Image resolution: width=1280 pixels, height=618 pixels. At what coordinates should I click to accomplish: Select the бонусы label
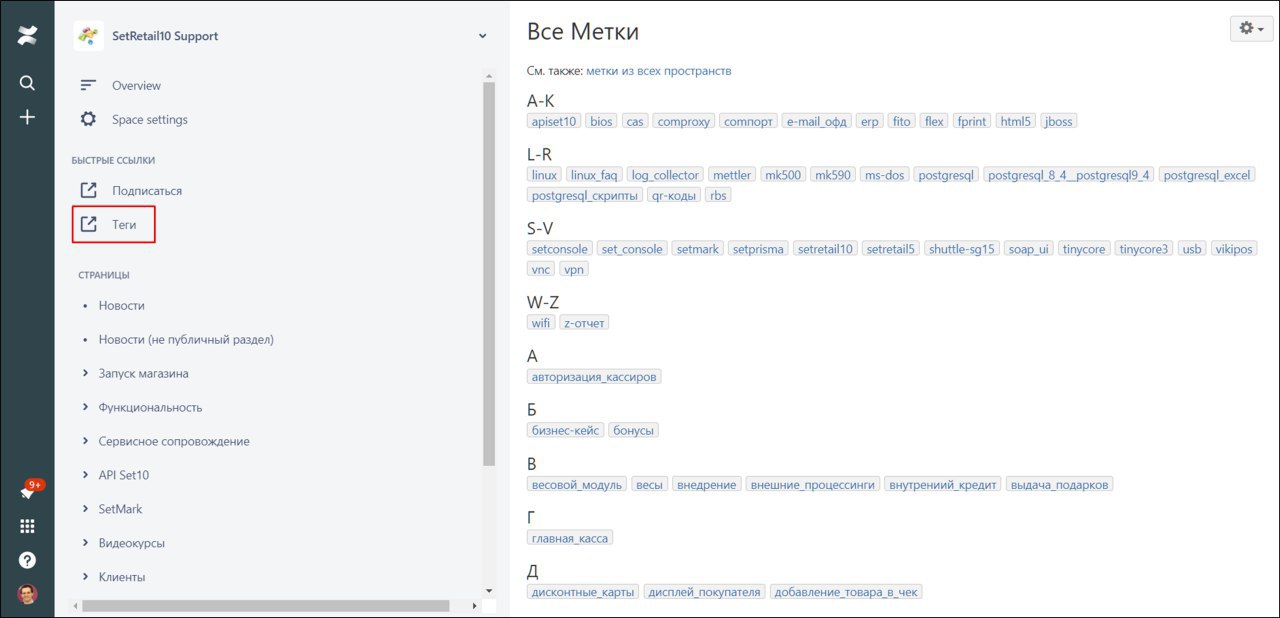pyautogui.click(x=634, y=431)
